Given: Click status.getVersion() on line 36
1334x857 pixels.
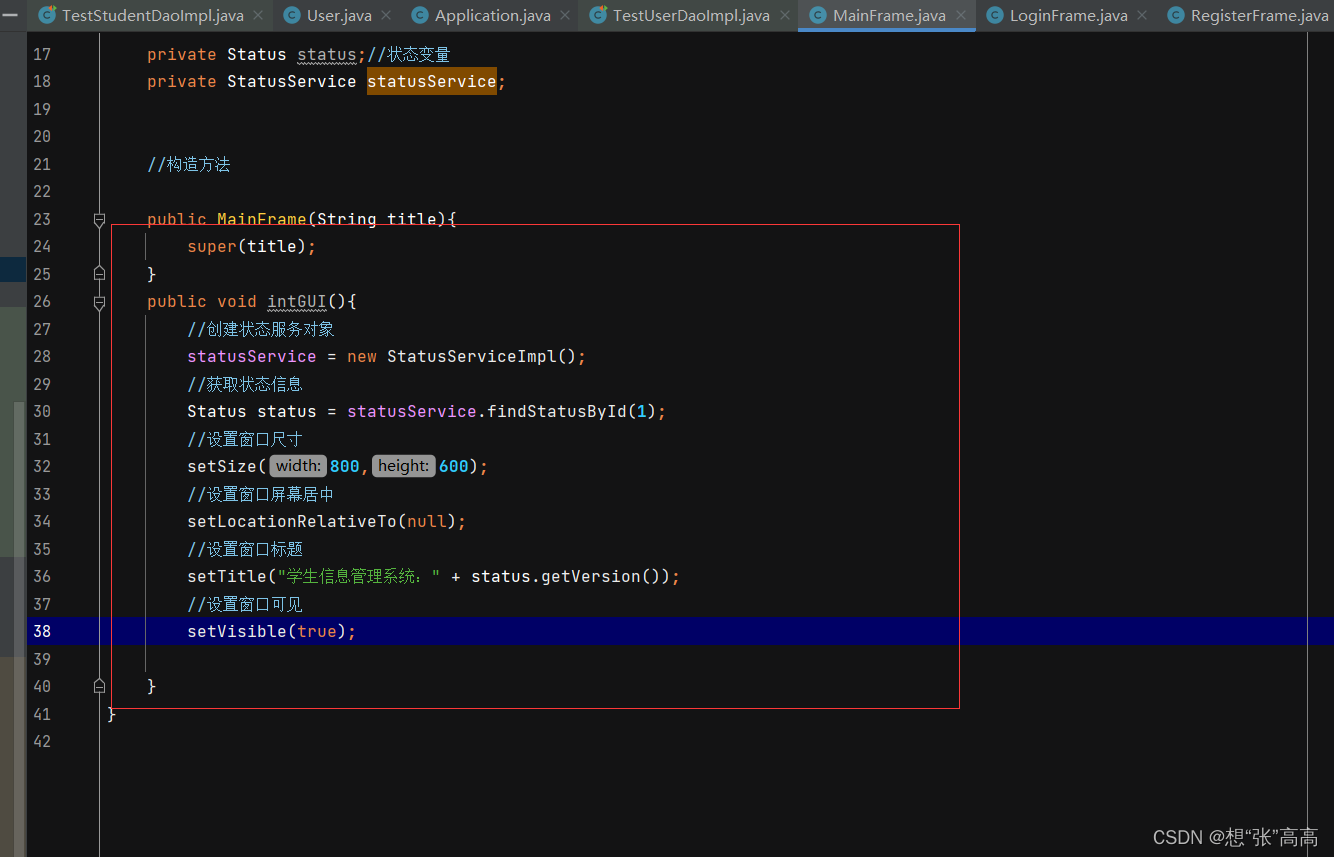Looking at the screenshot, I should [570, 576].
